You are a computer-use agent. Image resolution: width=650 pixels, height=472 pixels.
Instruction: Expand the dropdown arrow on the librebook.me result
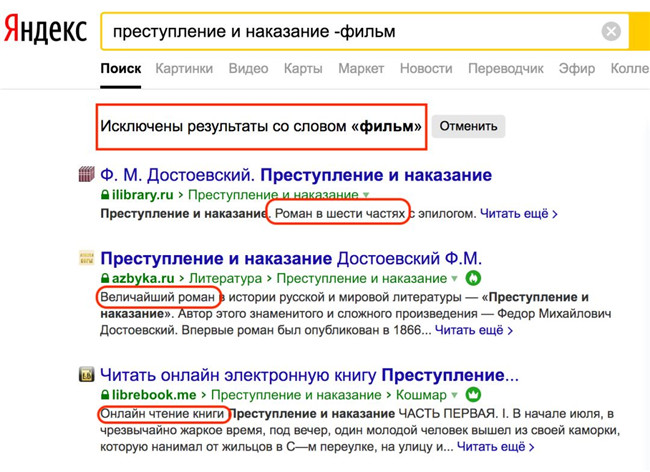(454, 395)
